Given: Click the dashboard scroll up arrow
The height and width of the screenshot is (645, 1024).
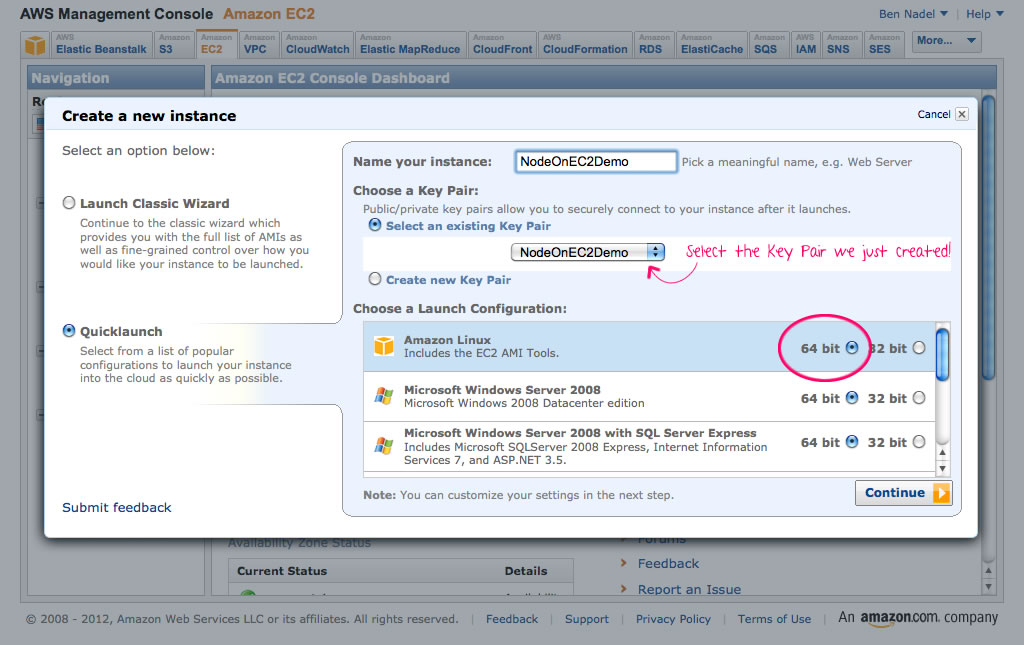Looking at the screenshot, I should (x=988, y=570).
